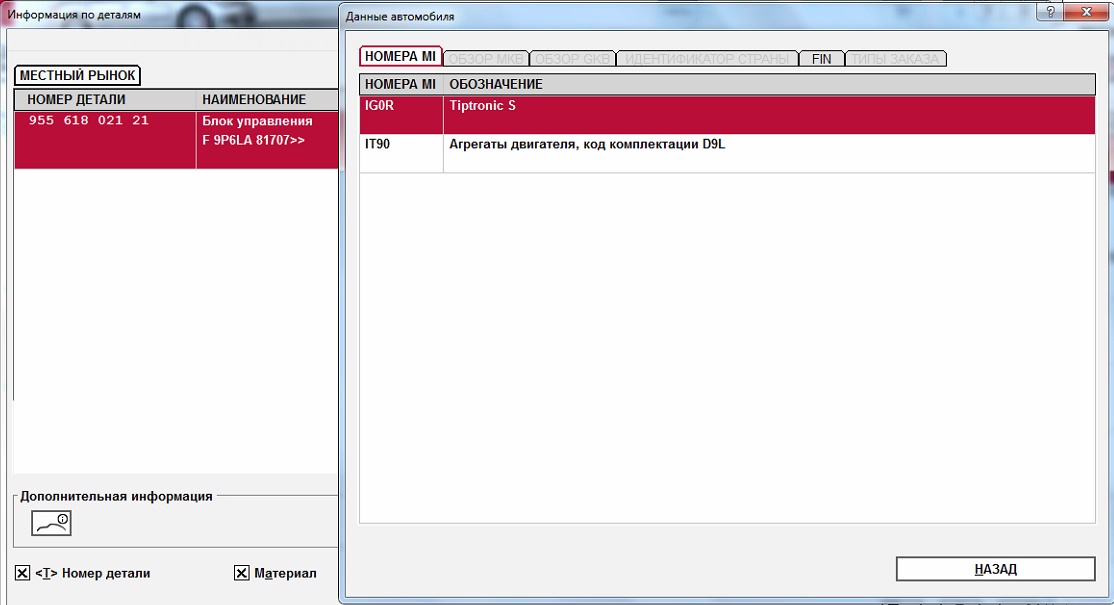The width and height of the screenshot is (1114, 605).
Task: Open the ИДЕНТИФИКАТОР СТРАНЫ tab
Action: (707, 59)
